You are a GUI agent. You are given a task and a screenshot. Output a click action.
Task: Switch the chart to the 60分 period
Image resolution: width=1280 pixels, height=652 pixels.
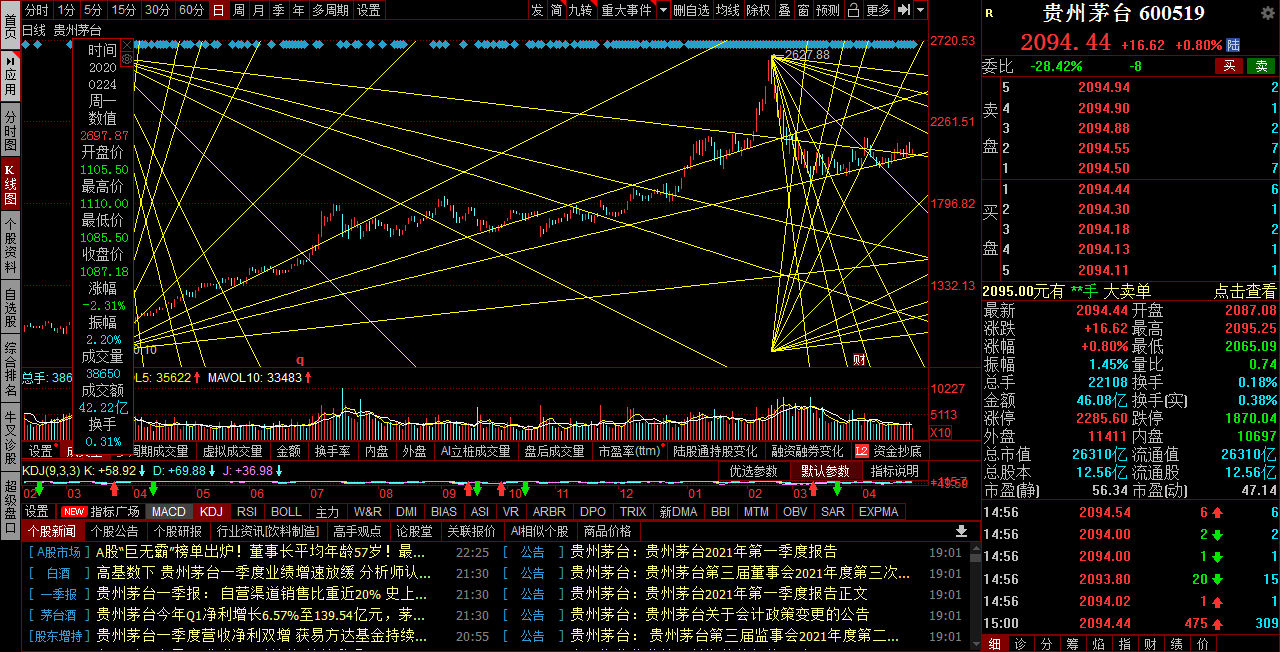192,10
